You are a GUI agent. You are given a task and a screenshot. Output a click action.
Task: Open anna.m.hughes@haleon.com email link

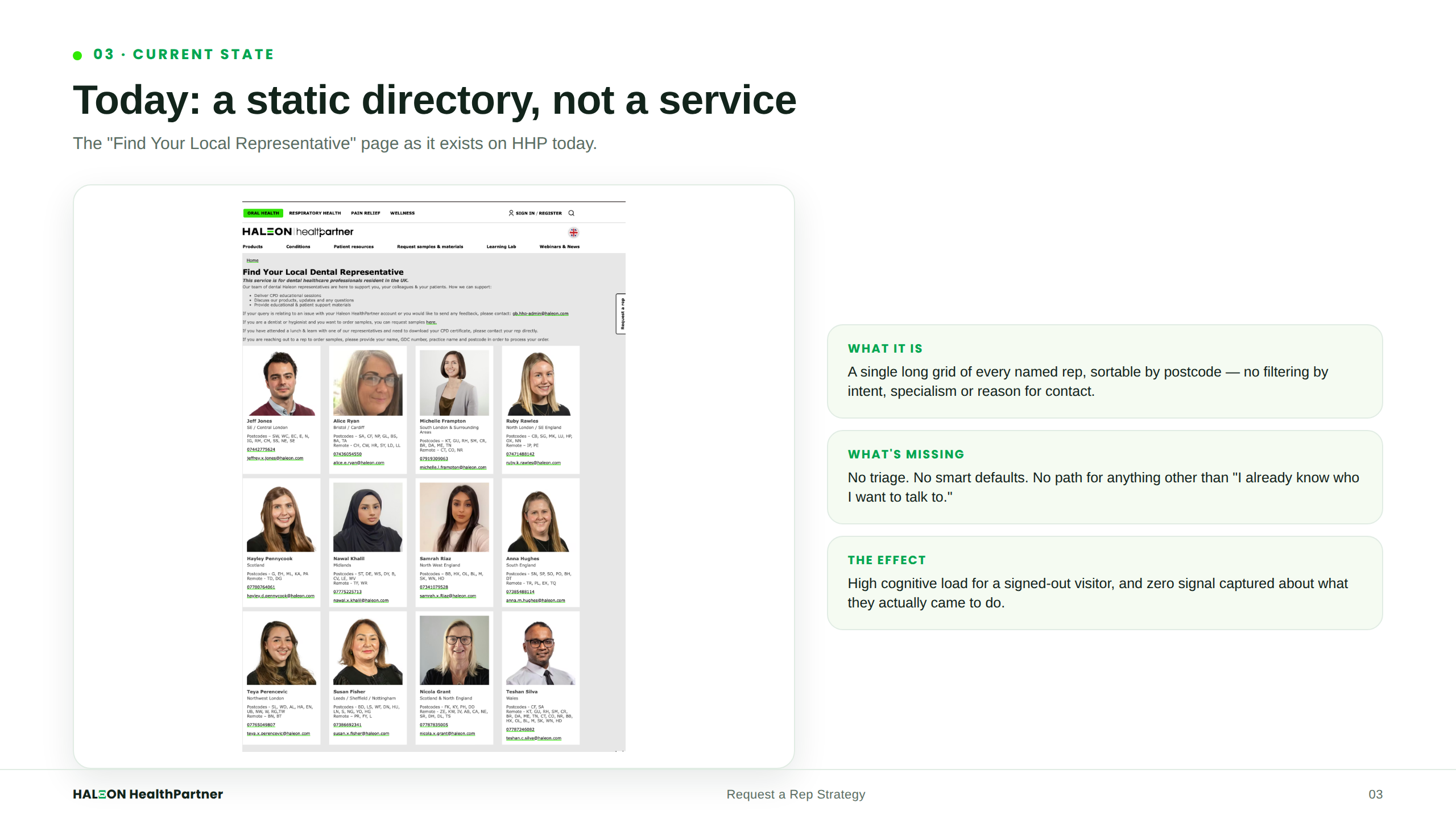point(536,601)
